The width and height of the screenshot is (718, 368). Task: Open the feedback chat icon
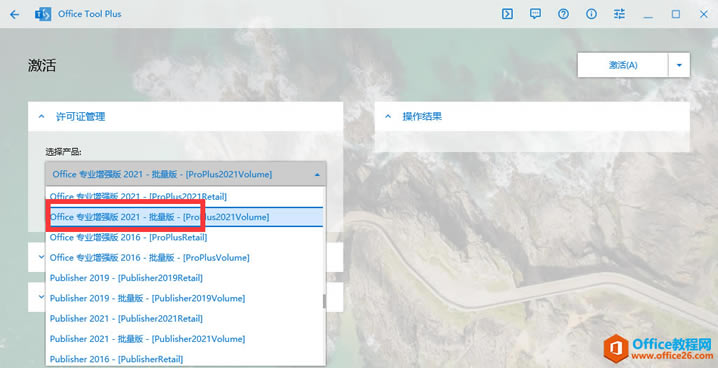coord(535,14)
